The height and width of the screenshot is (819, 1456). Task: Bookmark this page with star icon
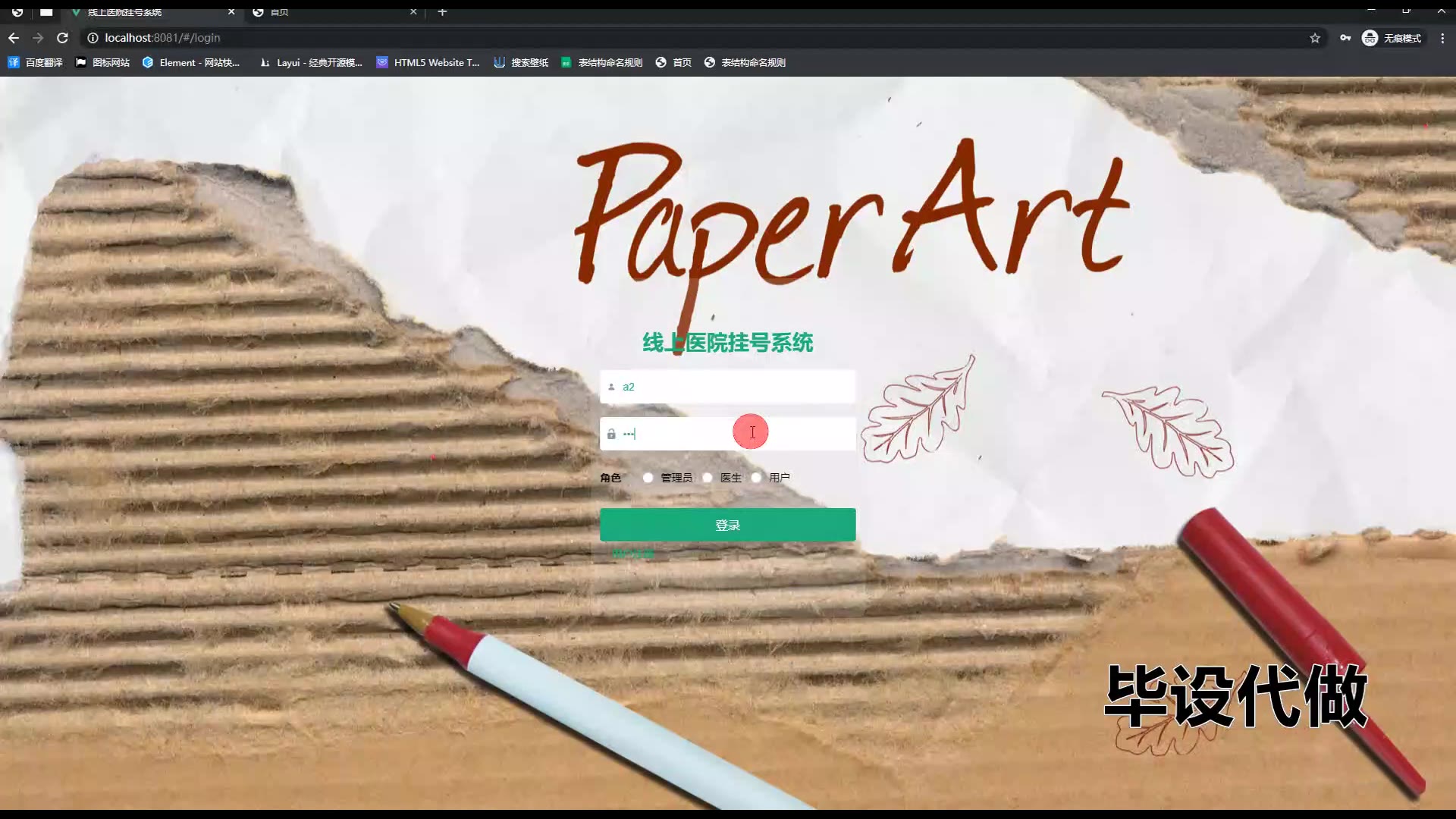click(1315, 38)
